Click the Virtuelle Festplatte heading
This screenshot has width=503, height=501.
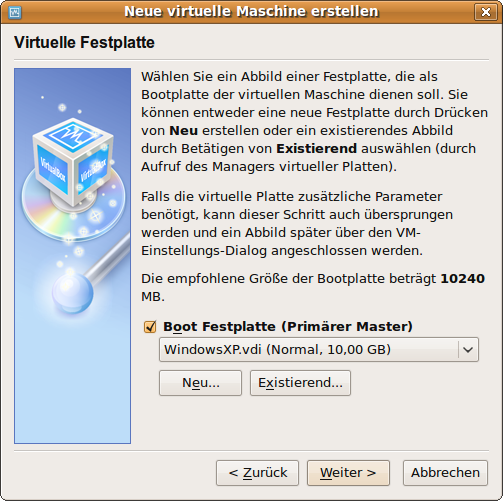84,43
